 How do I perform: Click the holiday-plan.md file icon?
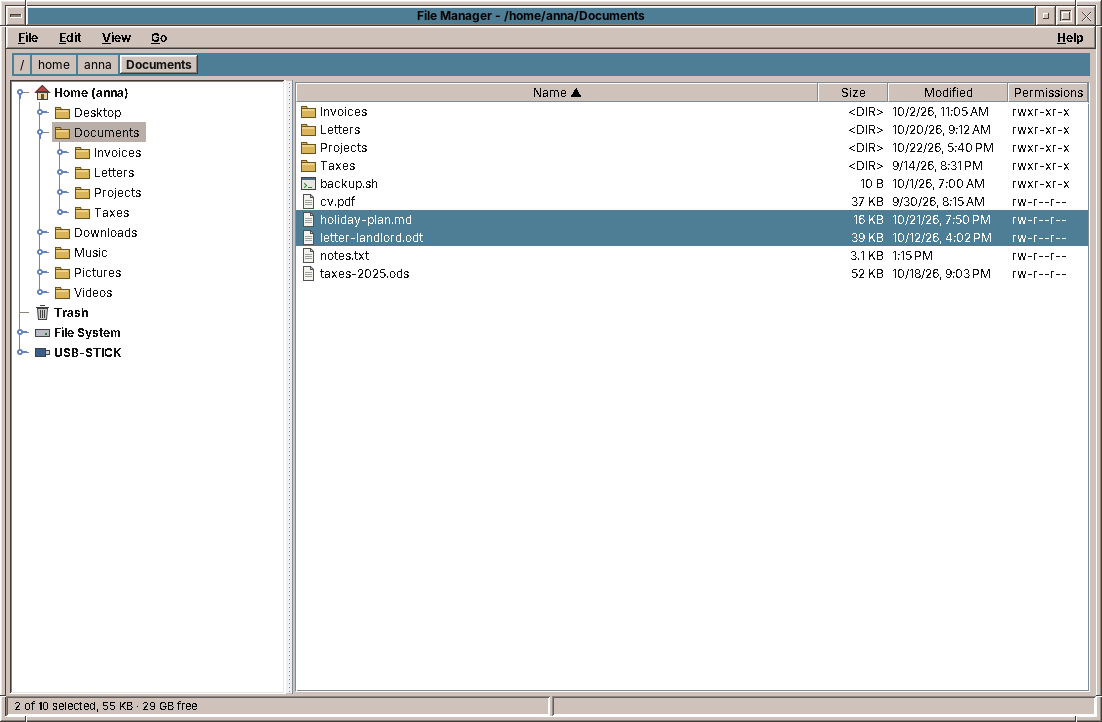[x=308, y=220]
